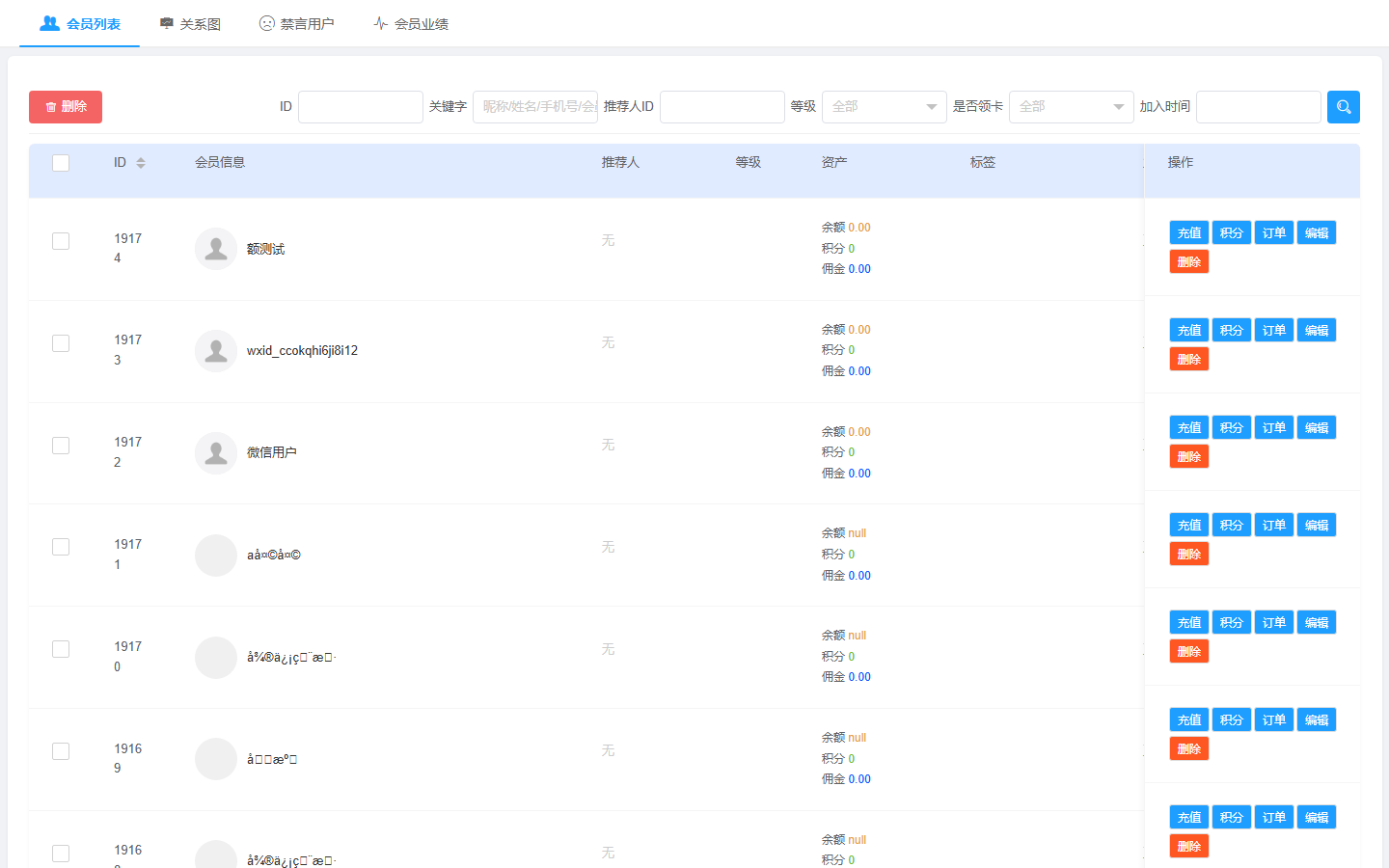Click member name 额测试
This screenshot has width=1389, height=868.
[265, 249]
